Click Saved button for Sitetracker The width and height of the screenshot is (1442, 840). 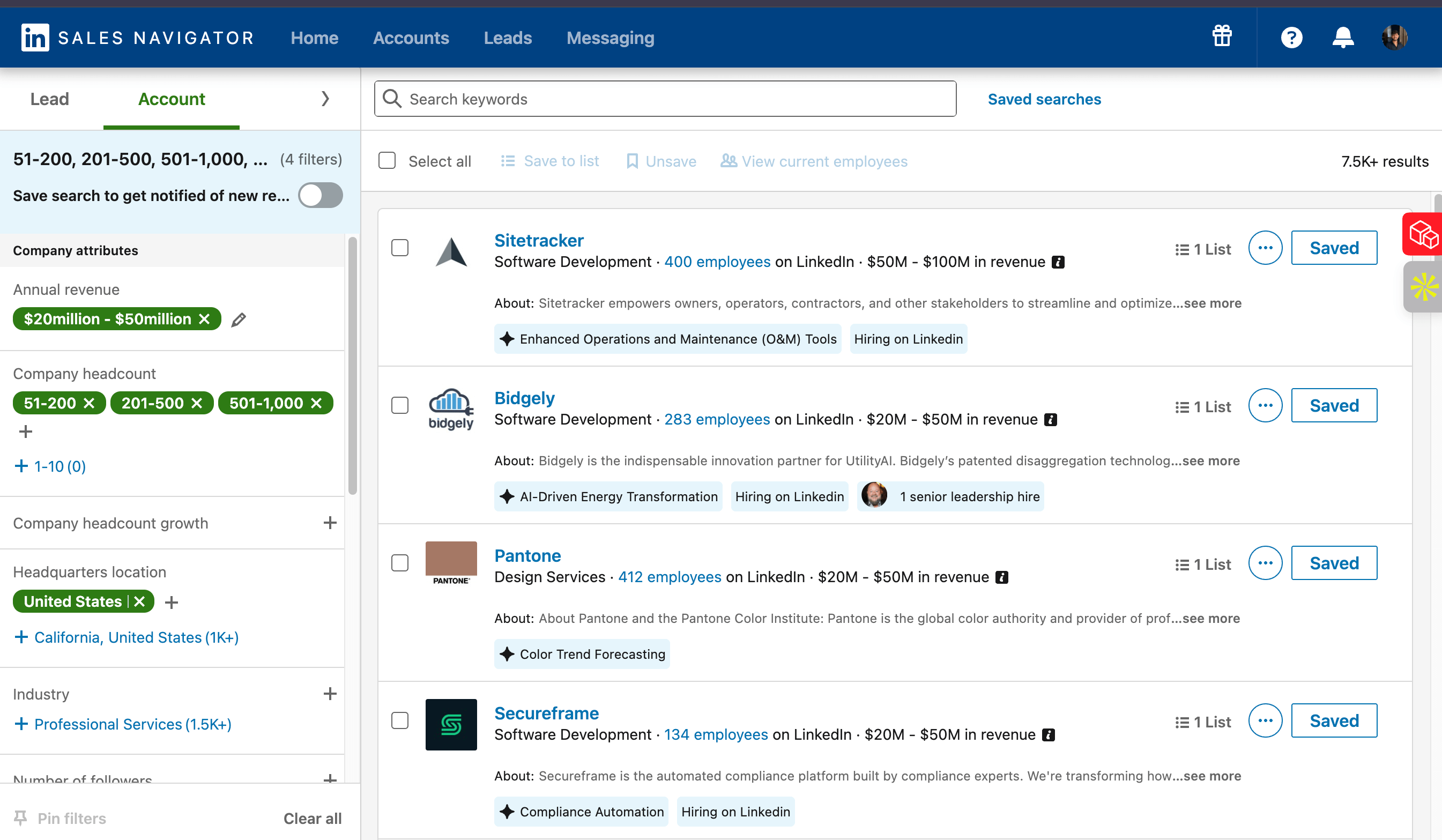[x=1334, y=248]
